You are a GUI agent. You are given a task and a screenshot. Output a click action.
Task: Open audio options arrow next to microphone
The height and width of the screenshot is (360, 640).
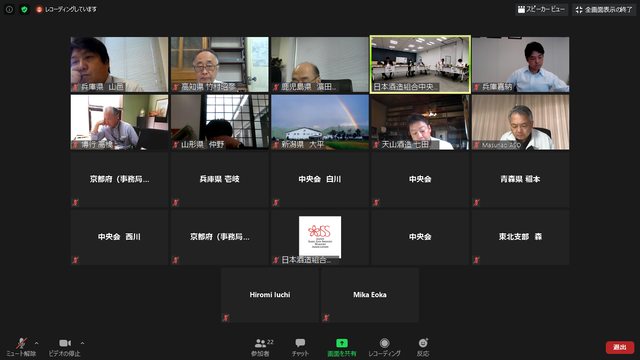point(37,343)
